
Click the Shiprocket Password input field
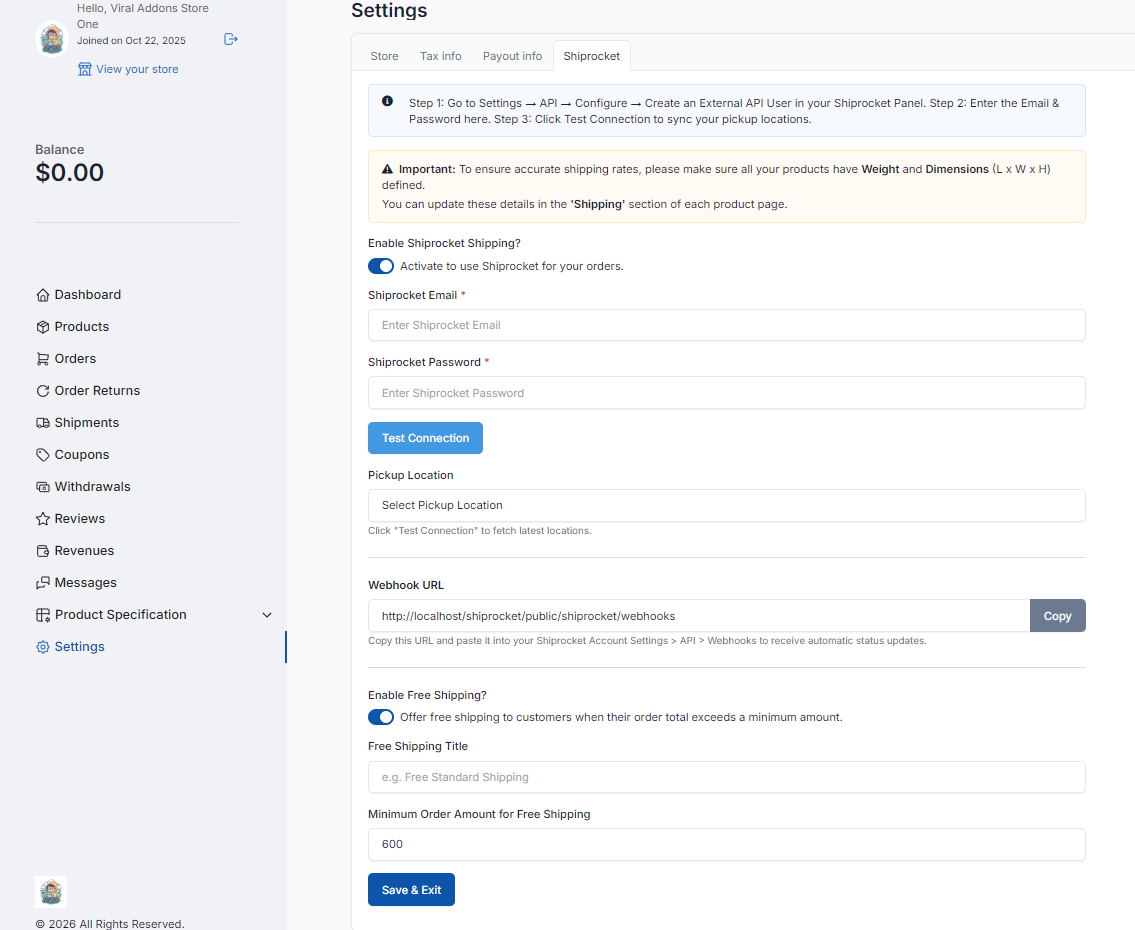click(726, 393)
